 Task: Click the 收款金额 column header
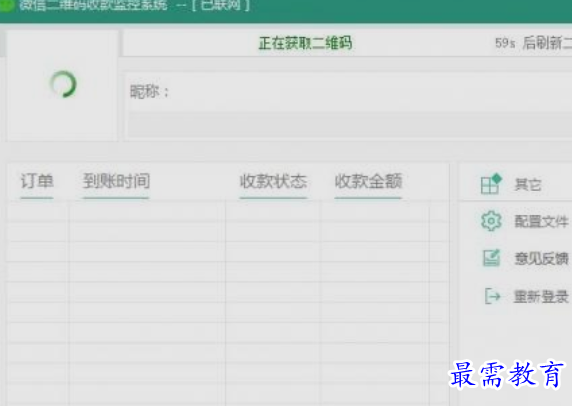click(368, 181)
